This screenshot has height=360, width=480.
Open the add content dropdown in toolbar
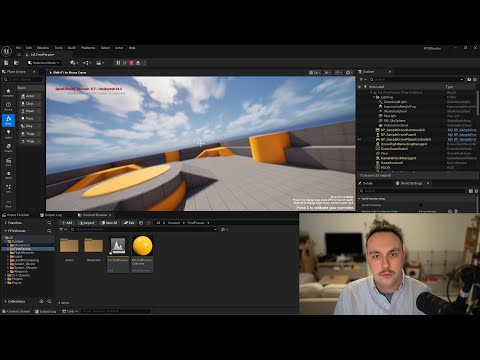(x=74, y=63)
